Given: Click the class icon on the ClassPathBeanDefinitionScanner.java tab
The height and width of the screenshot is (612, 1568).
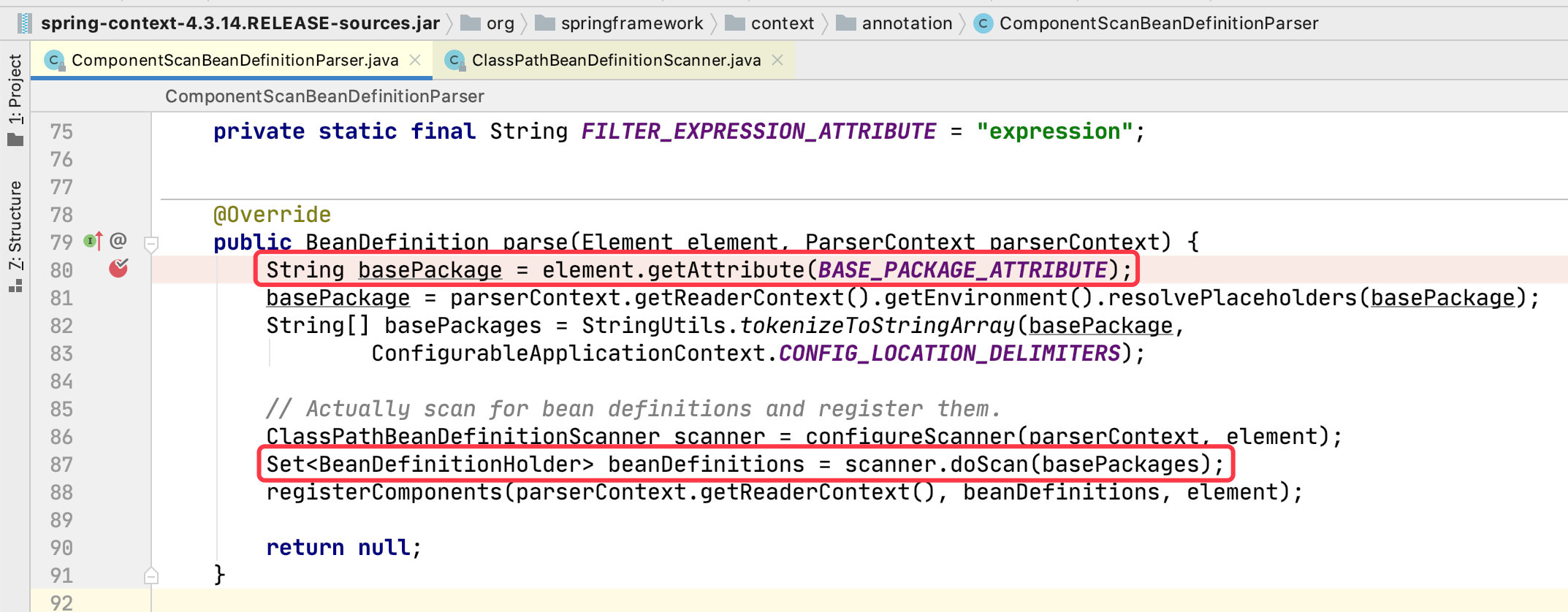Looking at the screenshot, I should [454, 60].
